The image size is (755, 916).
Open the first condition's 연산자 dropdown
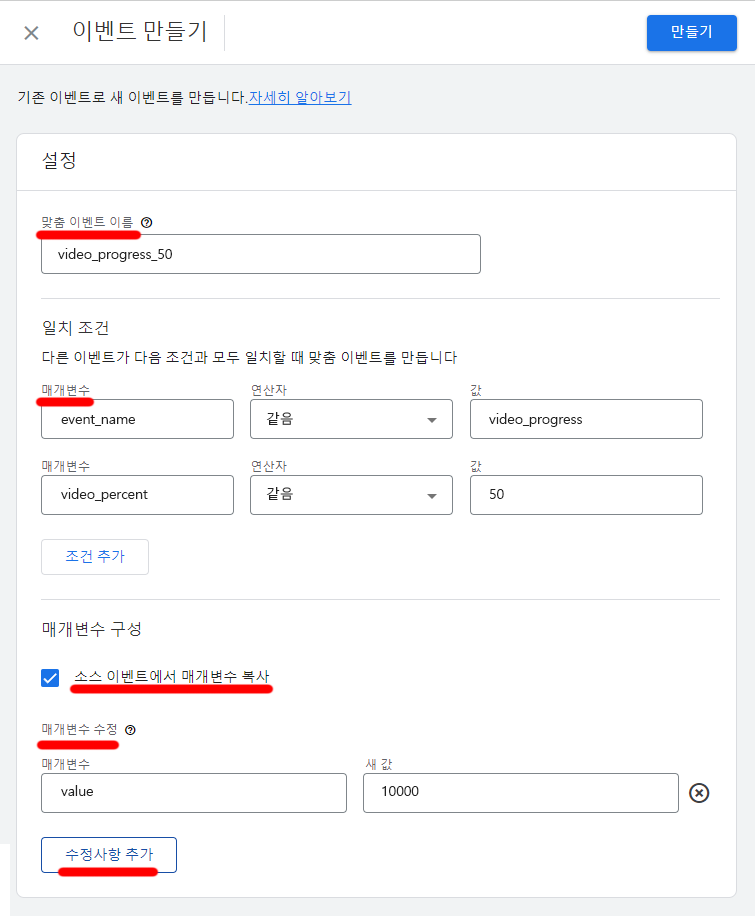(x=351, y=418)
